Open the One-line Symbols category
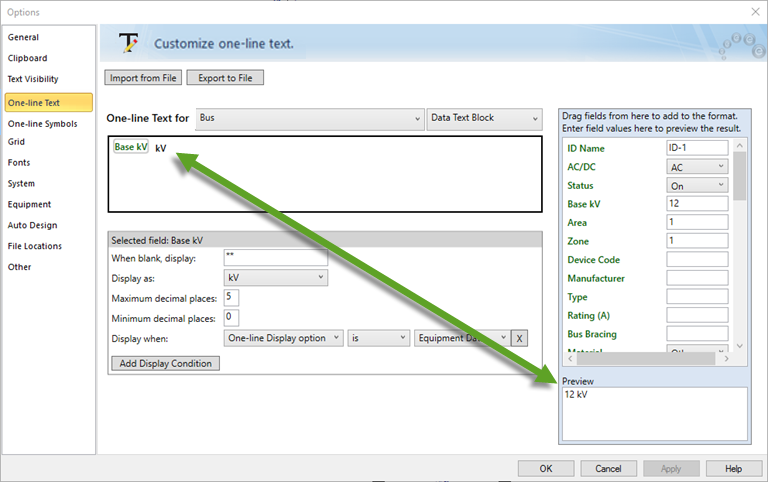Image resolution: width=768 pixels, height=482 pixels. point(43,124)
